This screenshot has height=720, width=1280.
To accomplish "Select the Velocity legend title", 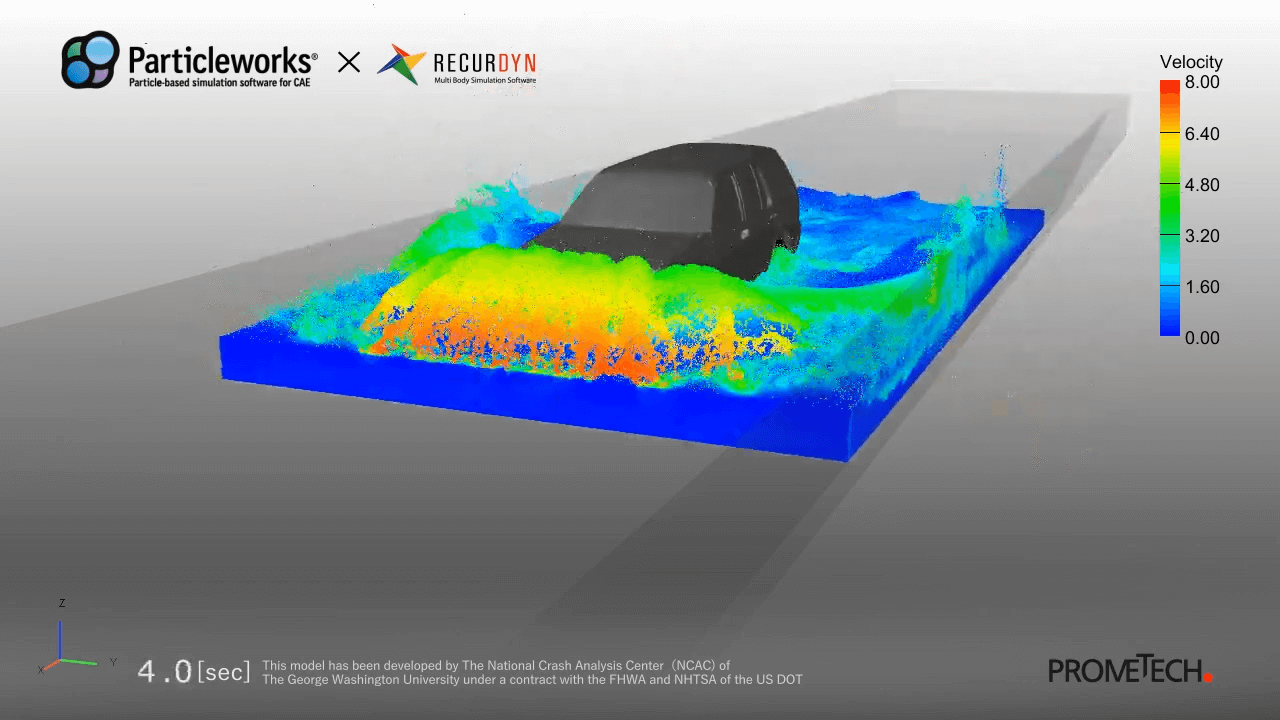I will tap(1190, 62).
